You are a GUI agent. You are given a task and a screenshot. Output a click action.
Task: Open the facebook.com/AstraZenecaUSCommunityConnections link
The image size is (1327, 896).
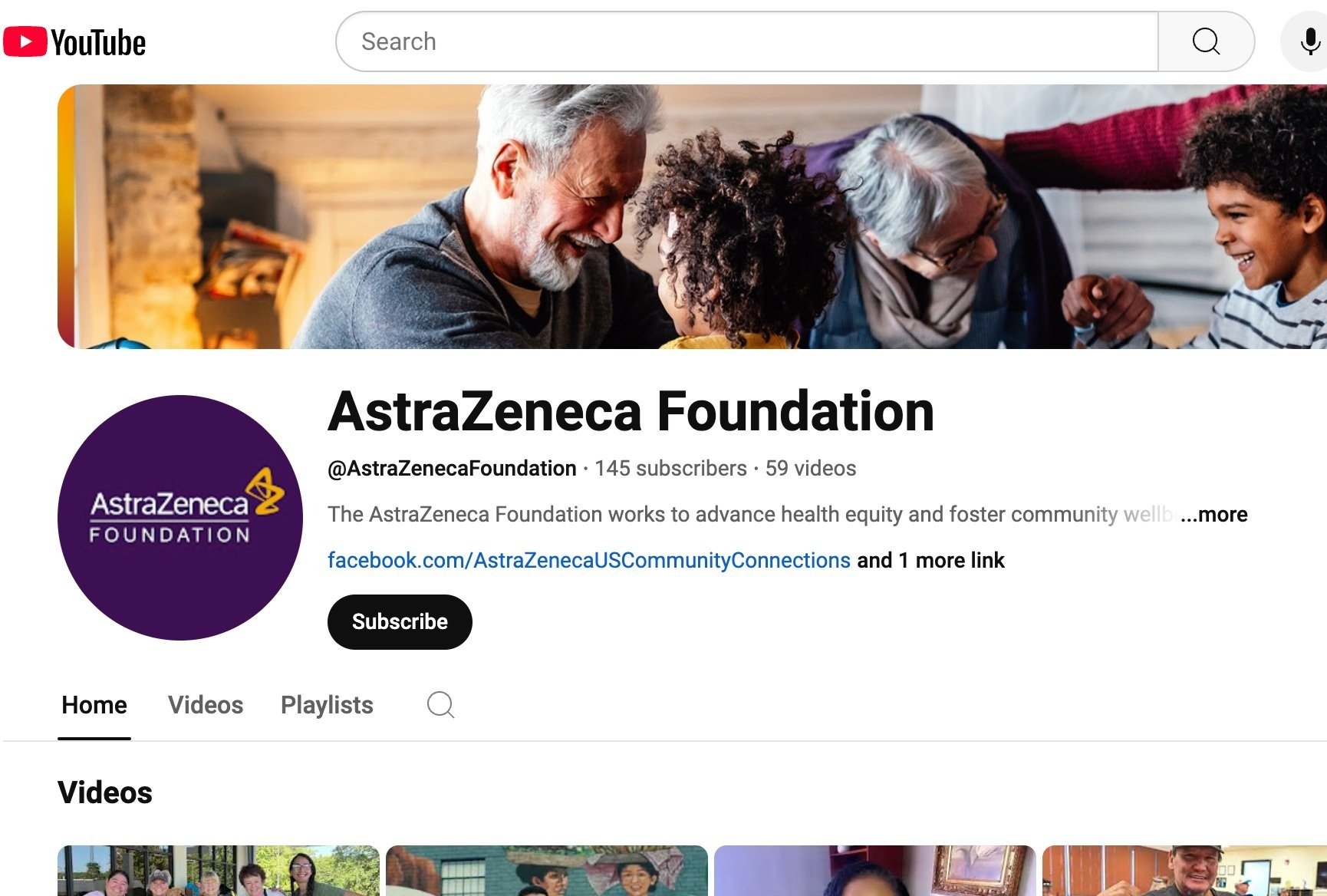589,560
